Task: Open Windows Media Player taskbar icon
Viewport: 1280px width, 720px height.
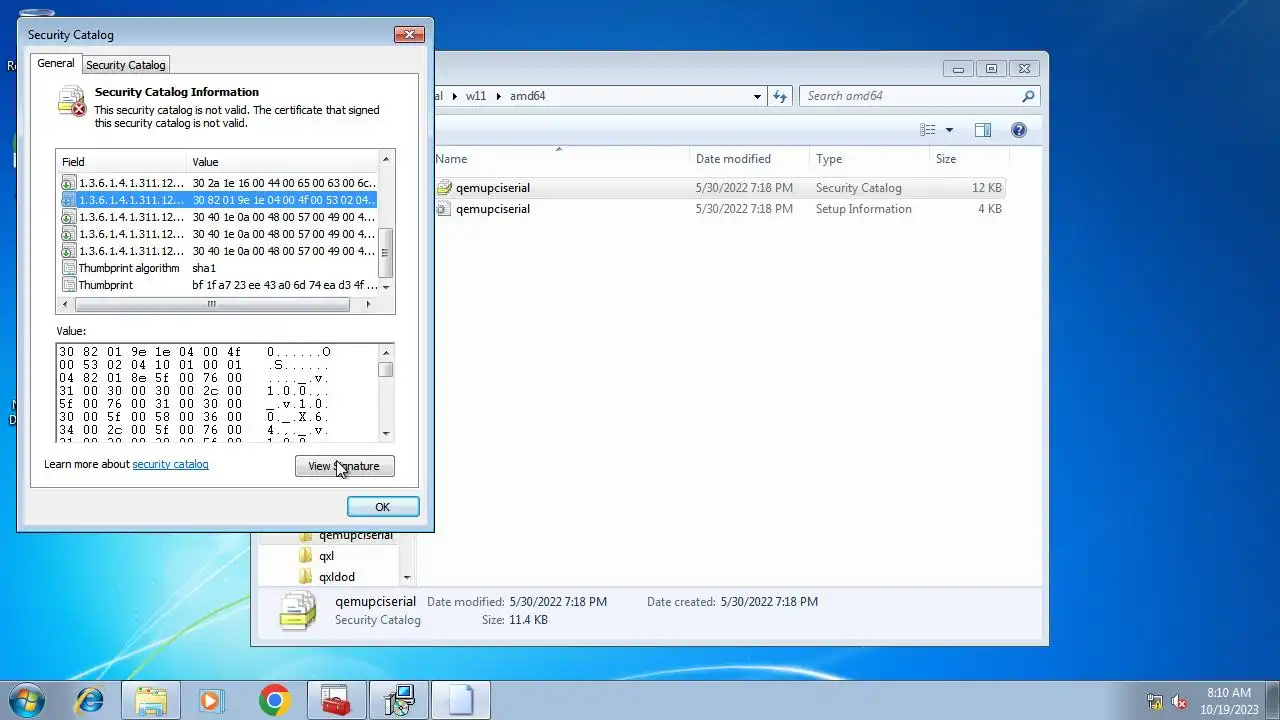Action: point(211,700)
